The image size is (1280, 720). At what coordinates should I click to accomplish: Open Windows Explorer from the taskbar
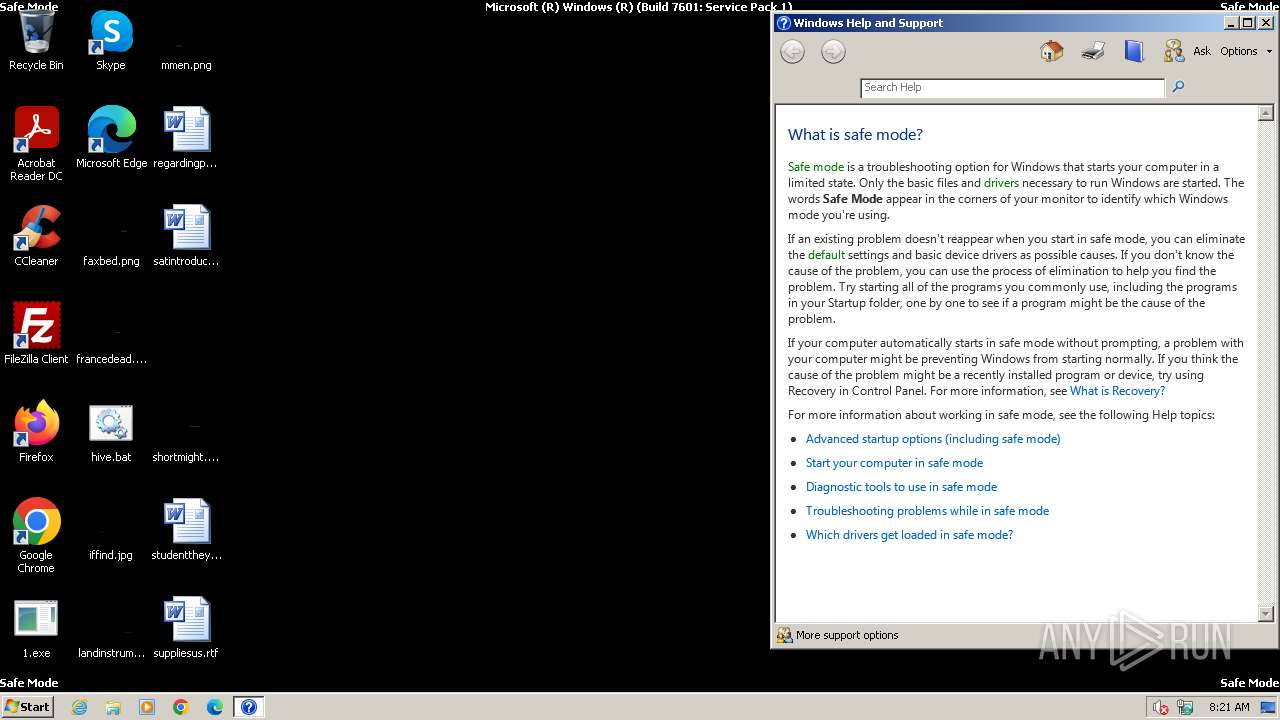113,707
